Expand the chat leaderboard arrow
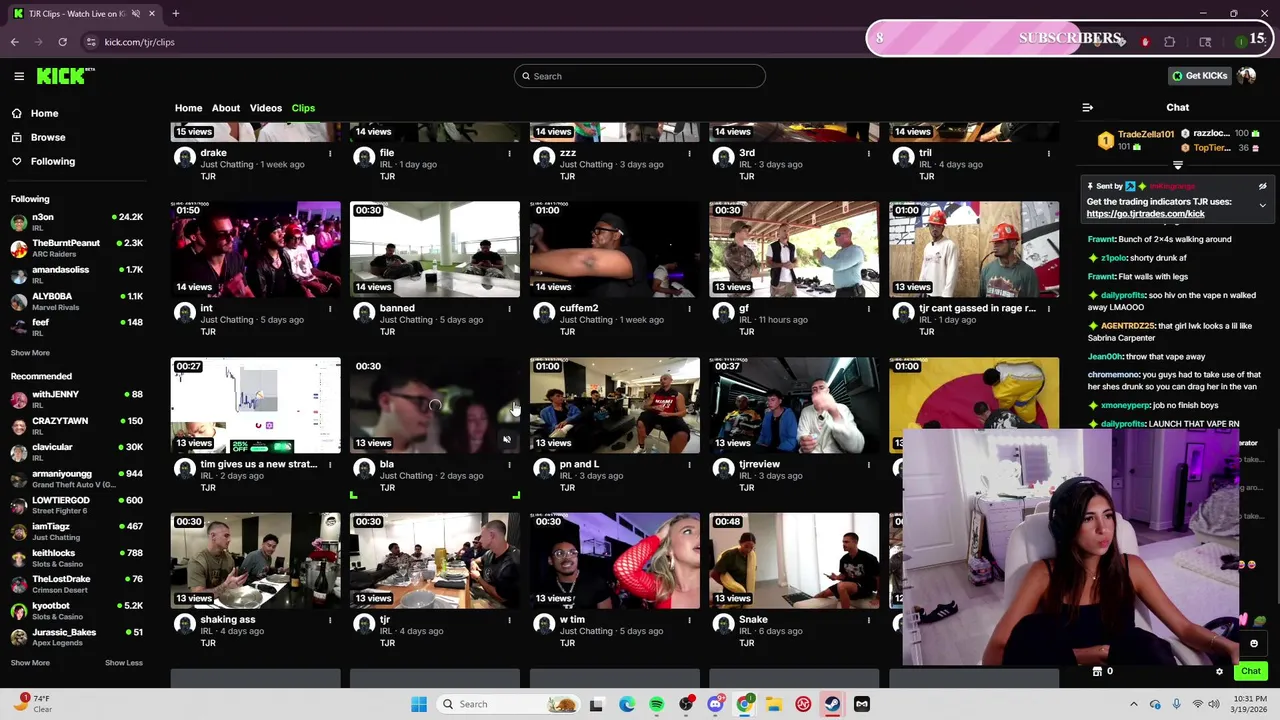 1178,165
